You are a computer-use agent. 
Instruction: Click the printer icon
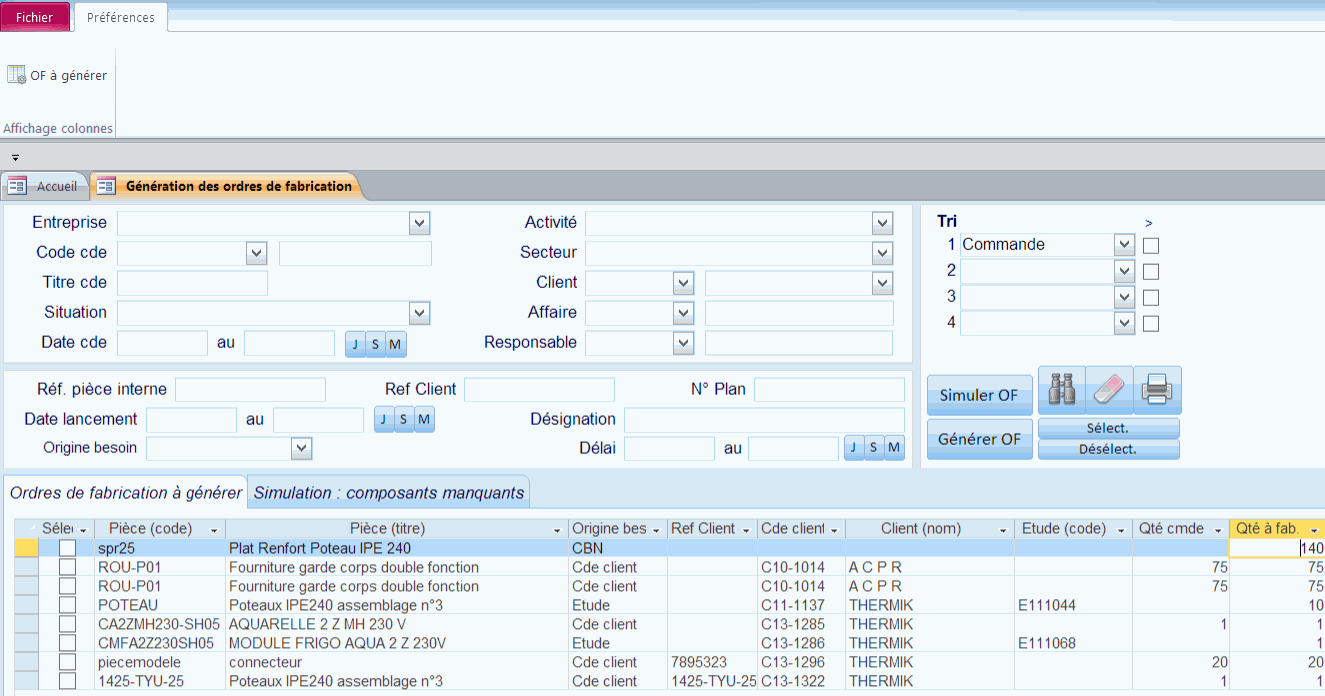[x=1157, y=390]
